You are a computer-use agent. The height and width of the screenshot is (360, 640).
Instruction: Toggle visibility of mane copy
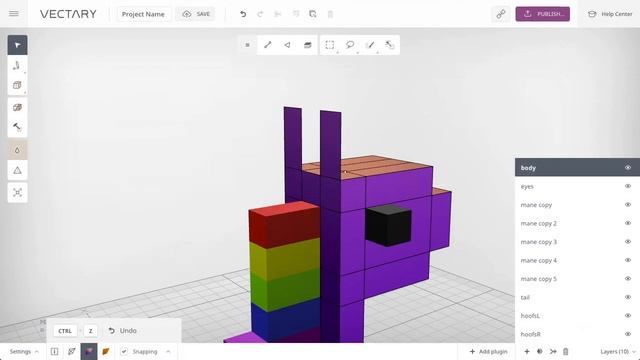click(x=628, y=204)
